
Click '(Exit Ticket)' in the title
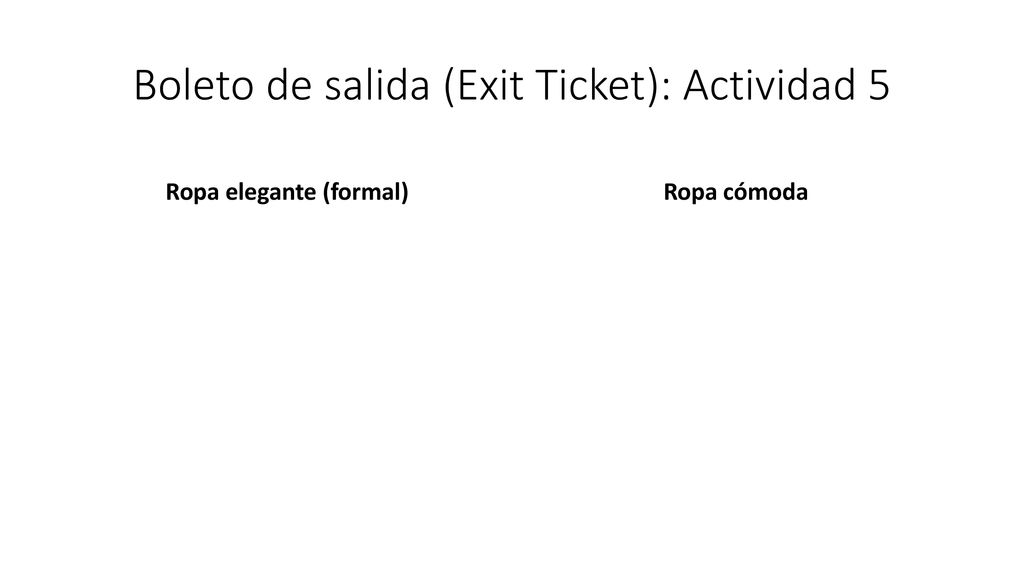coord(552,86)
